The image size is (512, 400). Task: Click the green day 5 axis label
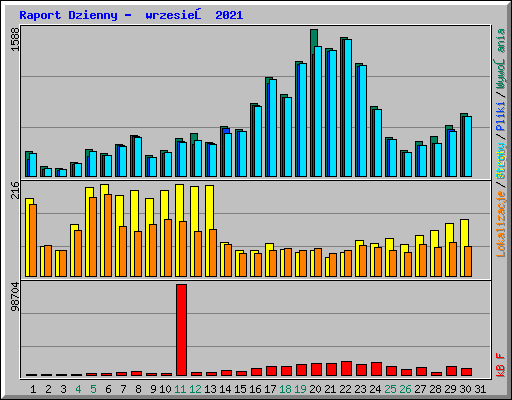tap(93, 389)
